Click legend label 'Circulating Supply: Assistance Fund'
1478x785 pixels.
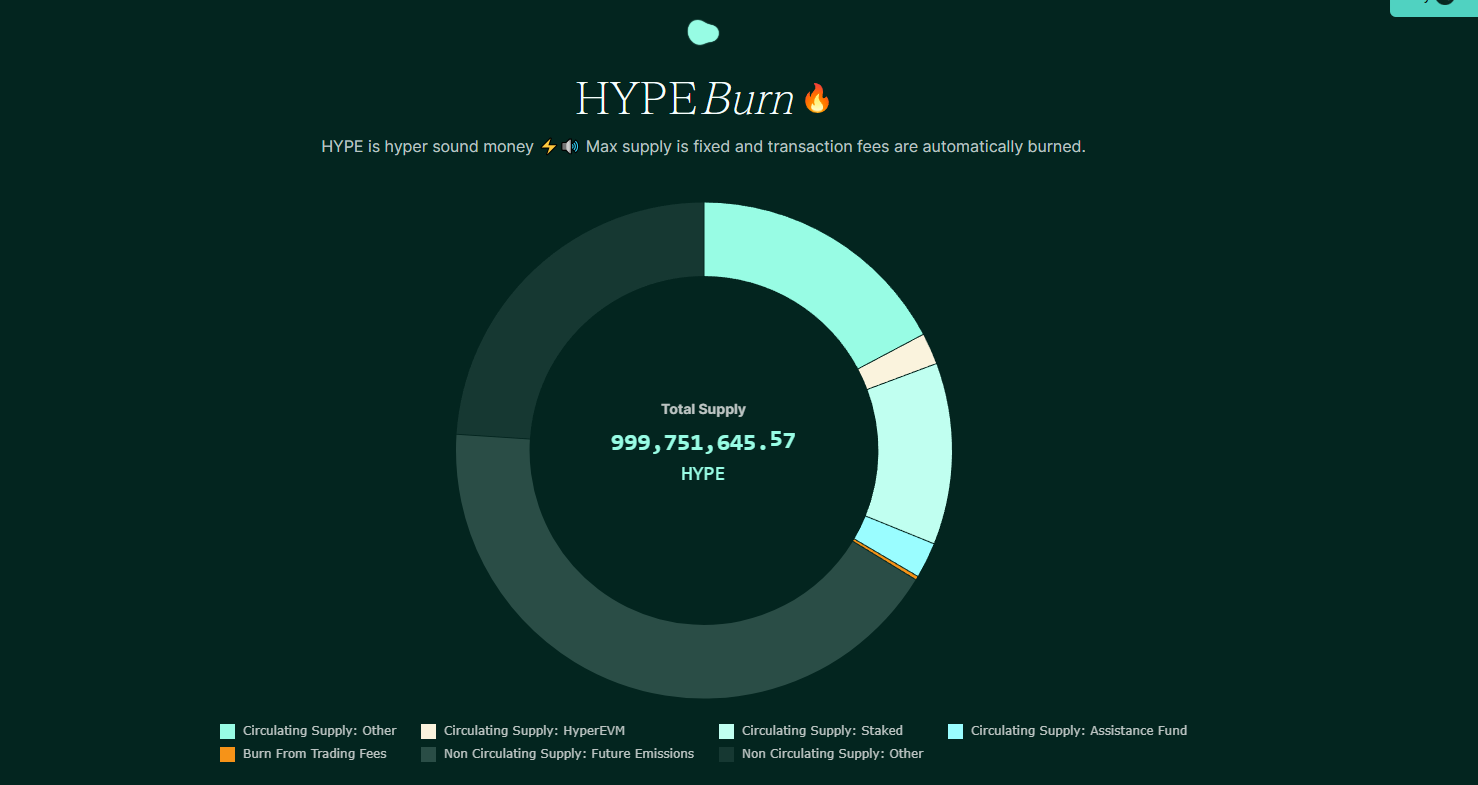click(x=1079, y=731)
